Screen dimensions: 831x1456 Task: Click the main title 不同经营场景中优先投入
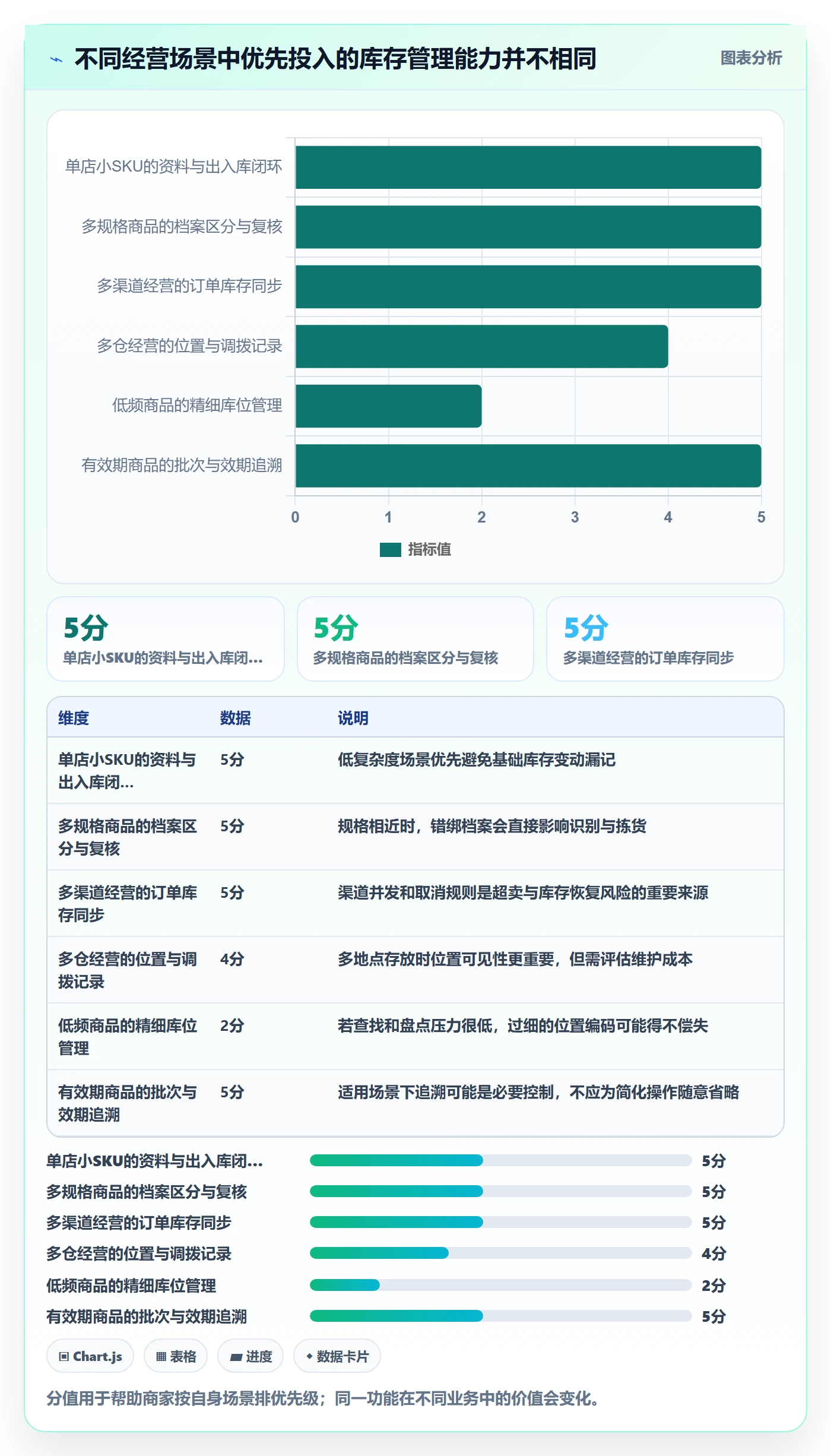coord(335,59)
